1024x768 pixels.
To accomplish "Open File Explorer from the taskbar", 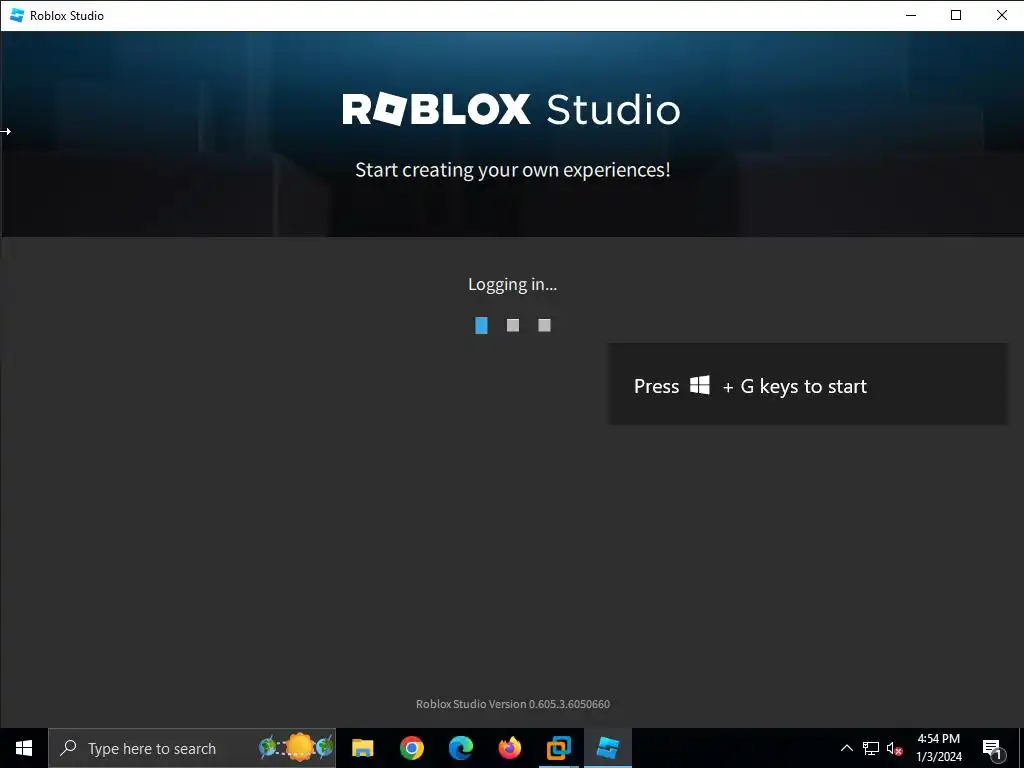I will click(362, 748).
